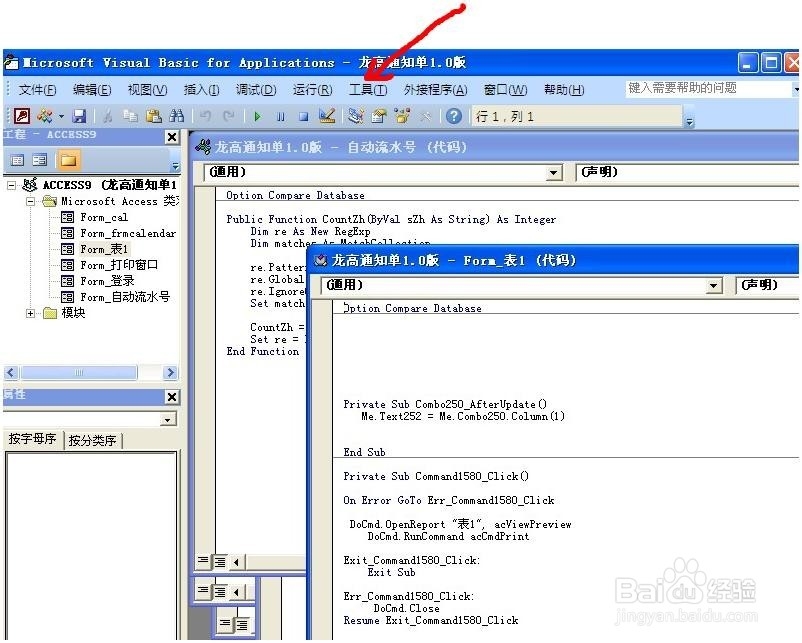Viewport: 802px width, 643px height.
Task: Open the 工具(T) menu
Action: (368, 90)
